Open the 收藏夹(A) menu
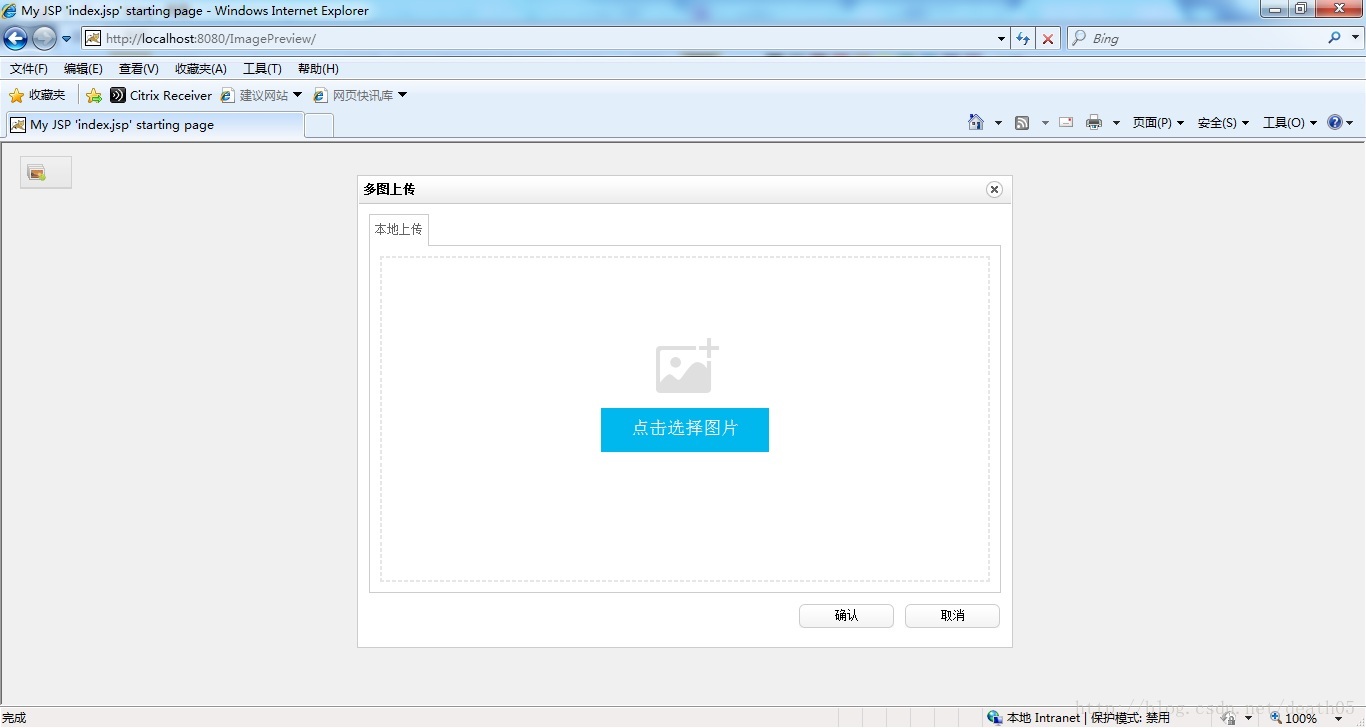This screenshot has width=1366, height=728. pos(201,69)
